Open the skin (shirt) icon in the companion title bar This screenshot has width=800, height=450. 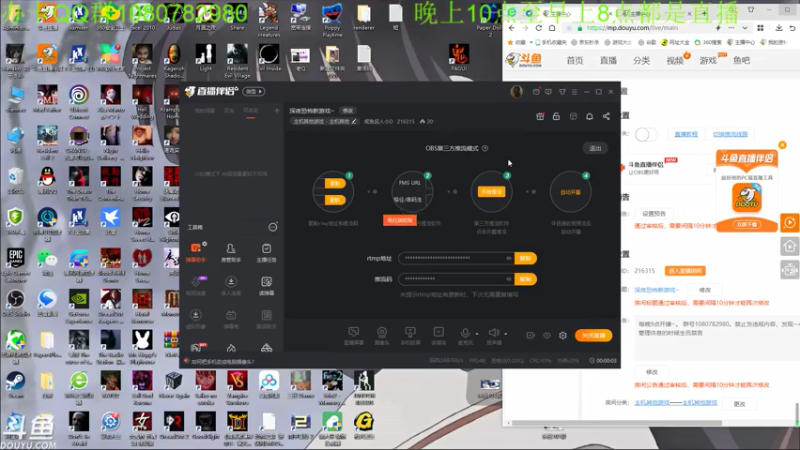click(562, 92)
